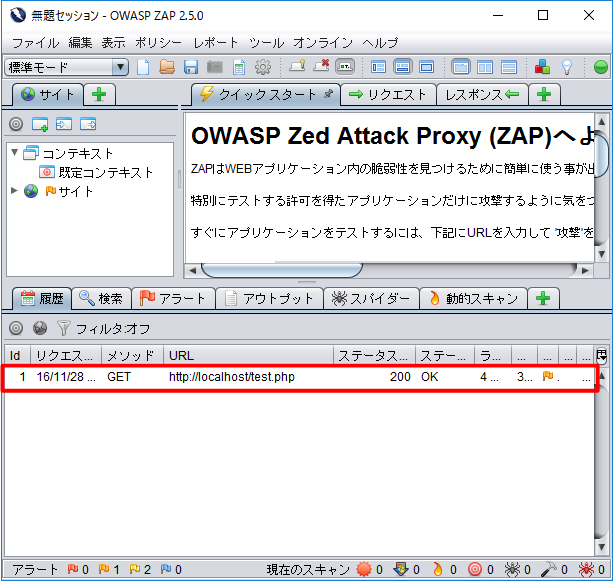Click the export context icon
Image resolution: width=613 pixels, height=581 pixels.
88,124
